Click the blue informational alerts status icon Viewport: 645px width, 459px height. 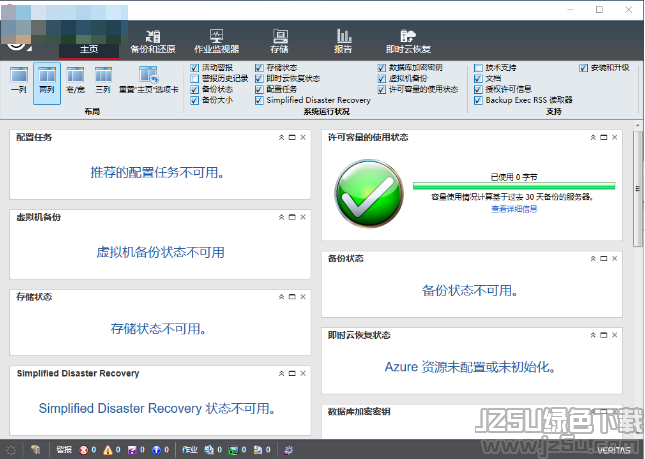(x=156, y=450)
